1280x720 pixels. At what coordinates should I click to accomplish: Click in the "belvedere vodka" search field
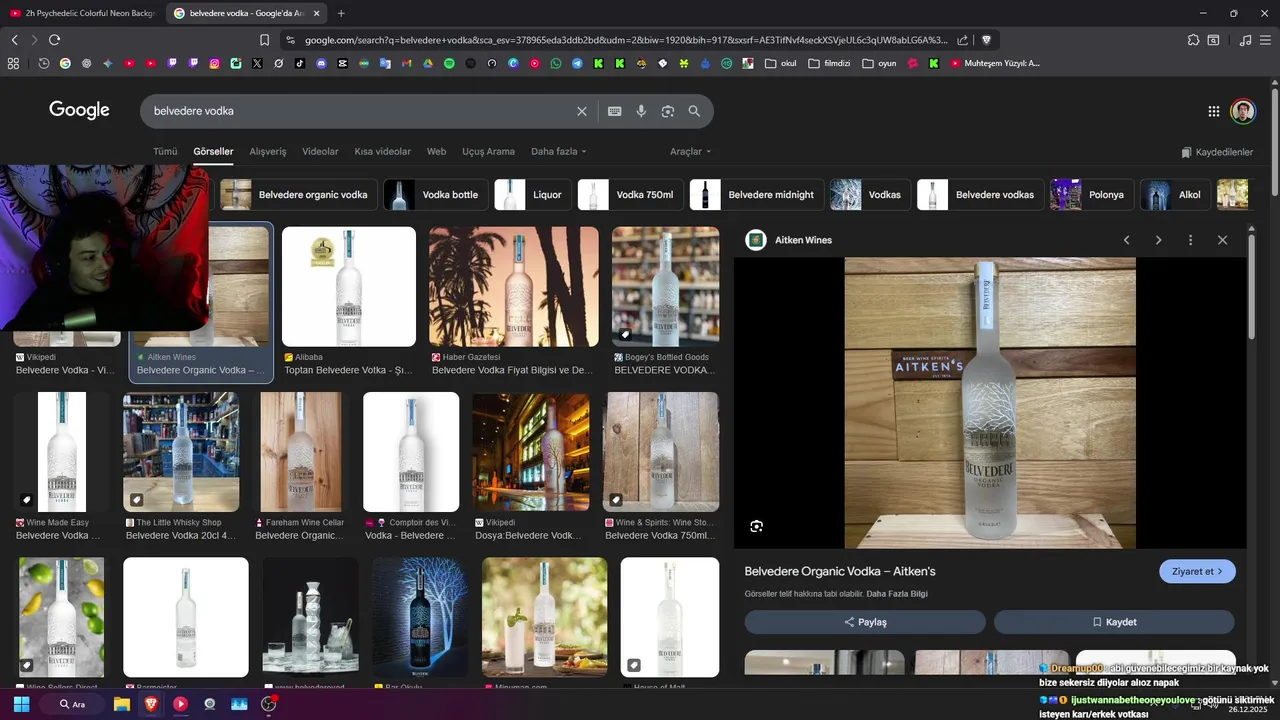coord(360,111)
